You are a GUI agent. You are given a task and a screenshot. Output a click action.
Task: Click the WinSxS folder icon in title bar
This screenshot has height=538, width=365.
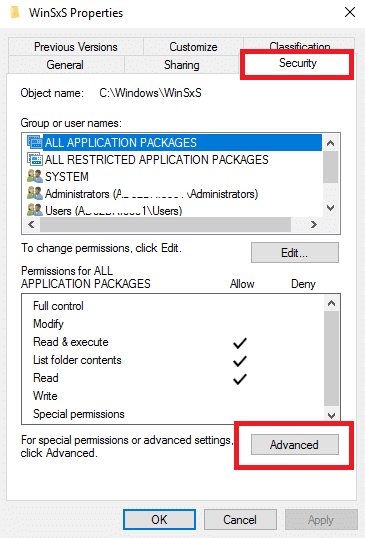click(x=15, y=13)
